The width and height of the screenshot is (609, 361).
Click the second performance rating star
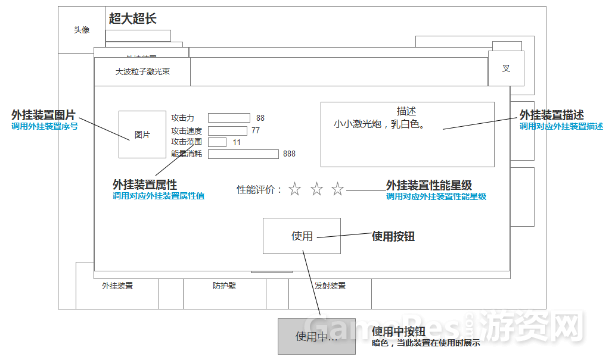click(x=317, y=189)
